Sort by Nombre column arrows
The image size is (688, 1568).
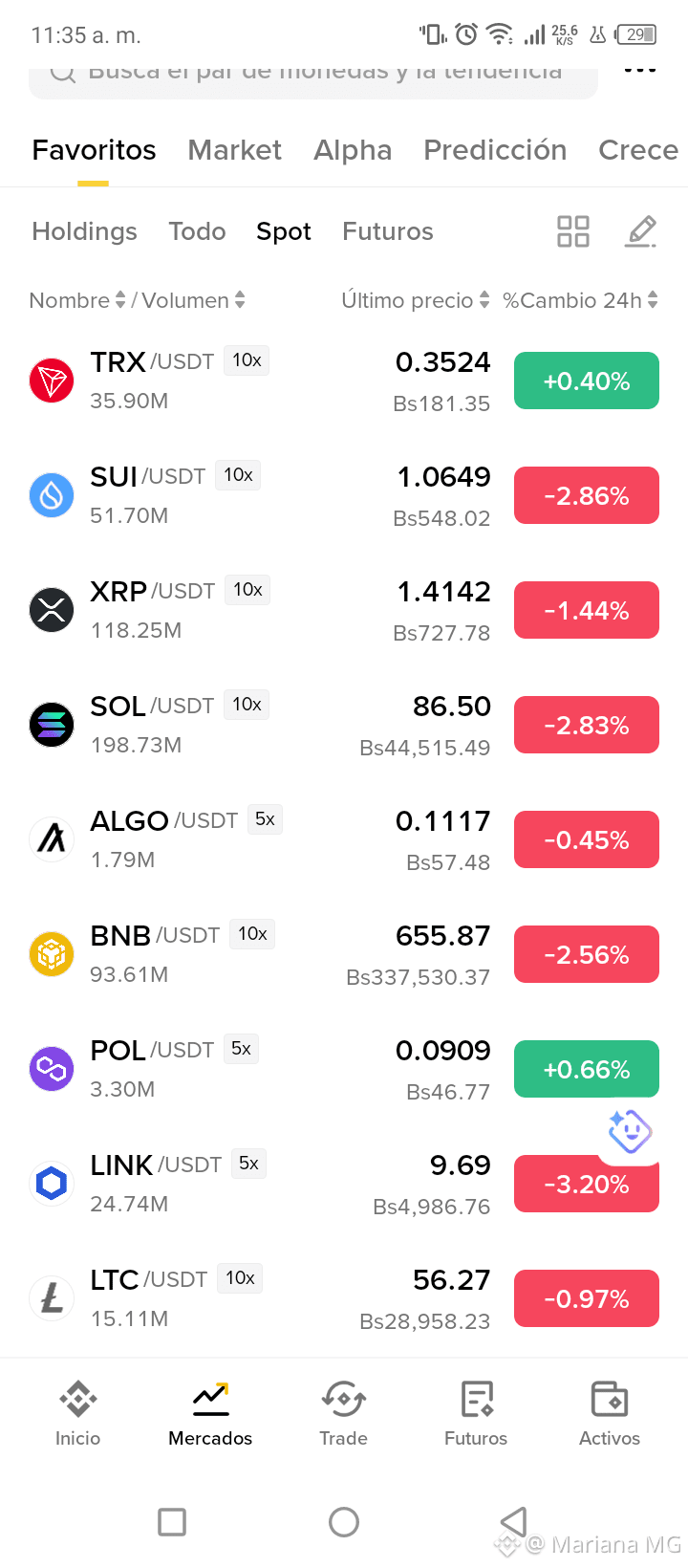[x=120, y=300]
